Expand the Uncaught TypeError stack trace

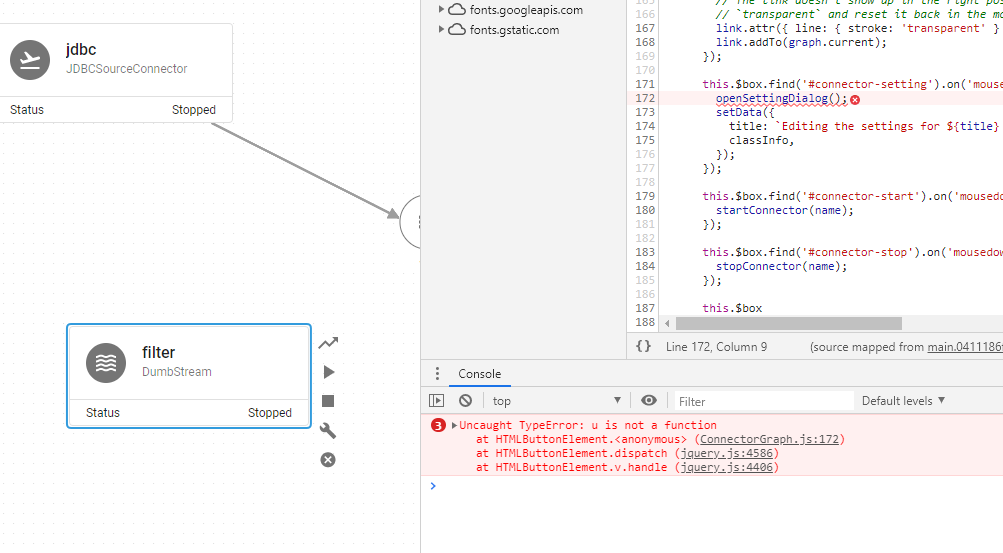454,425
